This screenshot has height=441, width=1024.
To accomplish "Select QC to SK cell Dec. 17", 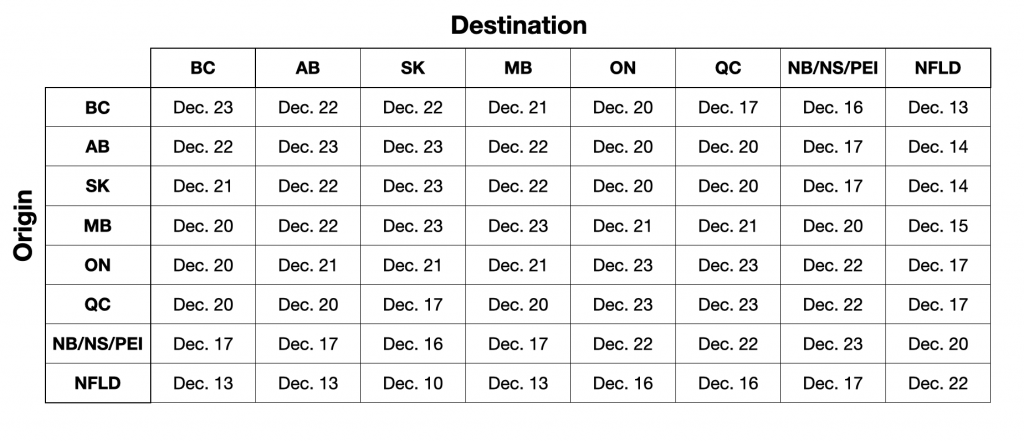I will coord(413,304).
